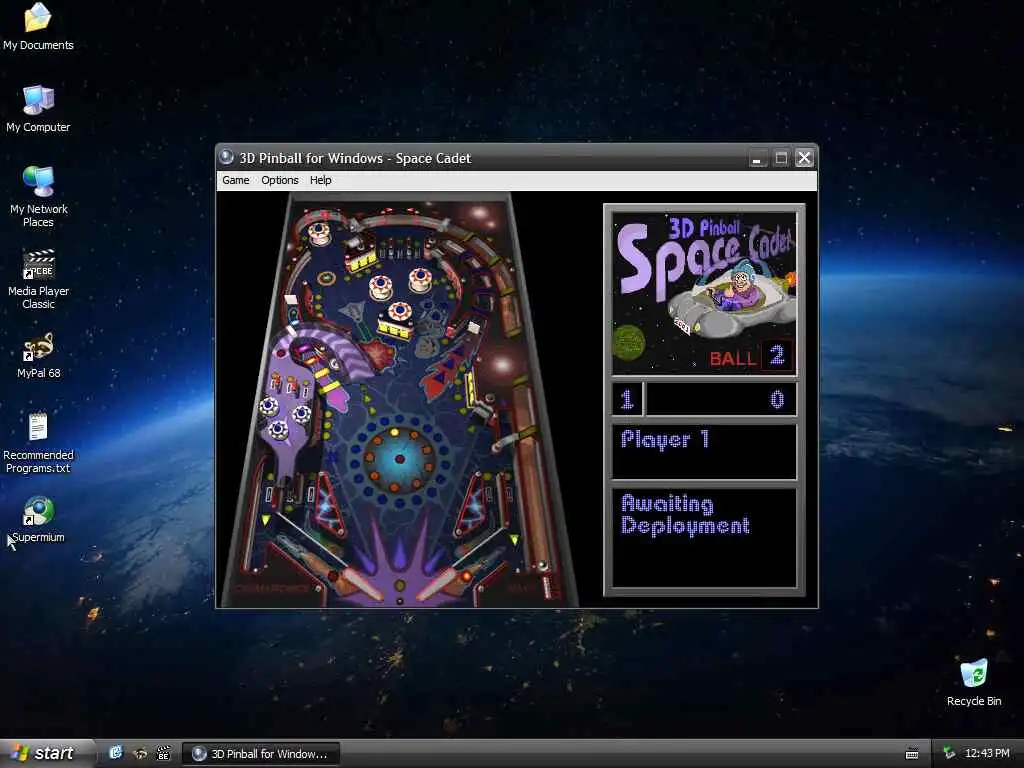
Task: Select the My Computer desktop icon
Action: click(38, 109)
